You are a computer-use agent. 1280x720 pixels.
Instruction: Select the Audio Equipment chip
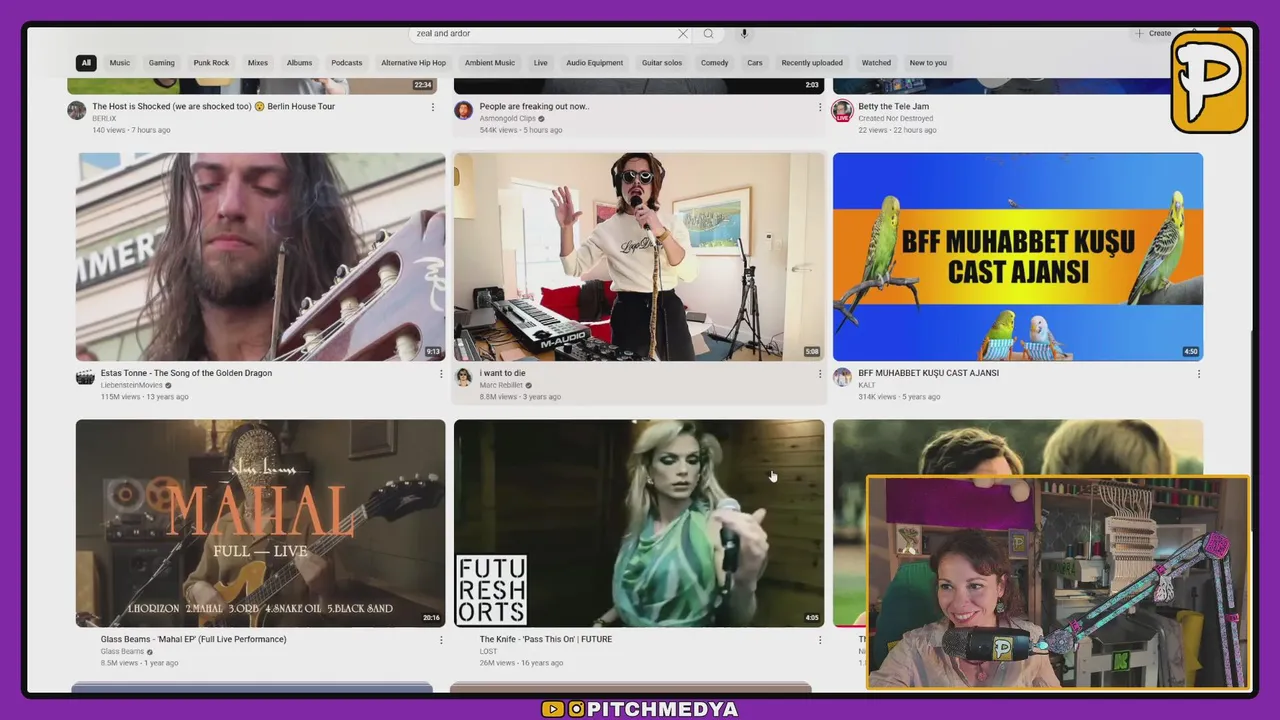point(595,63)
